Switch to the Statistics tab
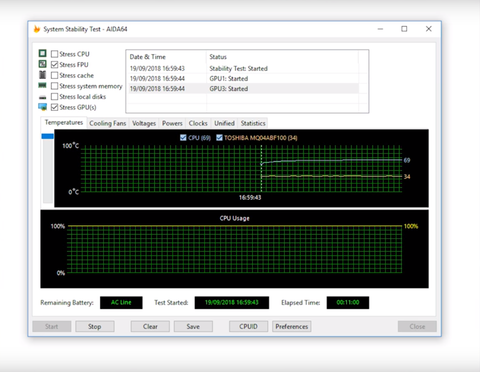Screen dimensions: 480x372 coord(253,123)
